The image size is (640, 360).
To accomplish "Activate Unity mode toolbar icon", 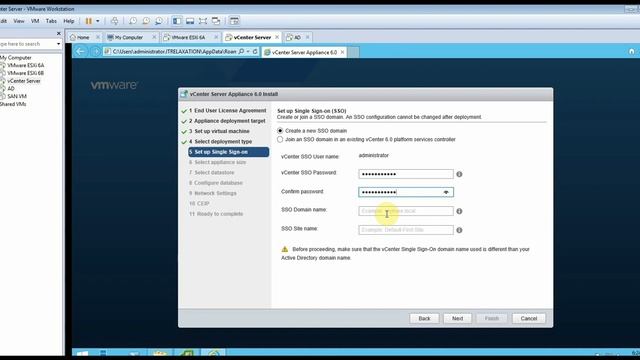I will (216, 21).
